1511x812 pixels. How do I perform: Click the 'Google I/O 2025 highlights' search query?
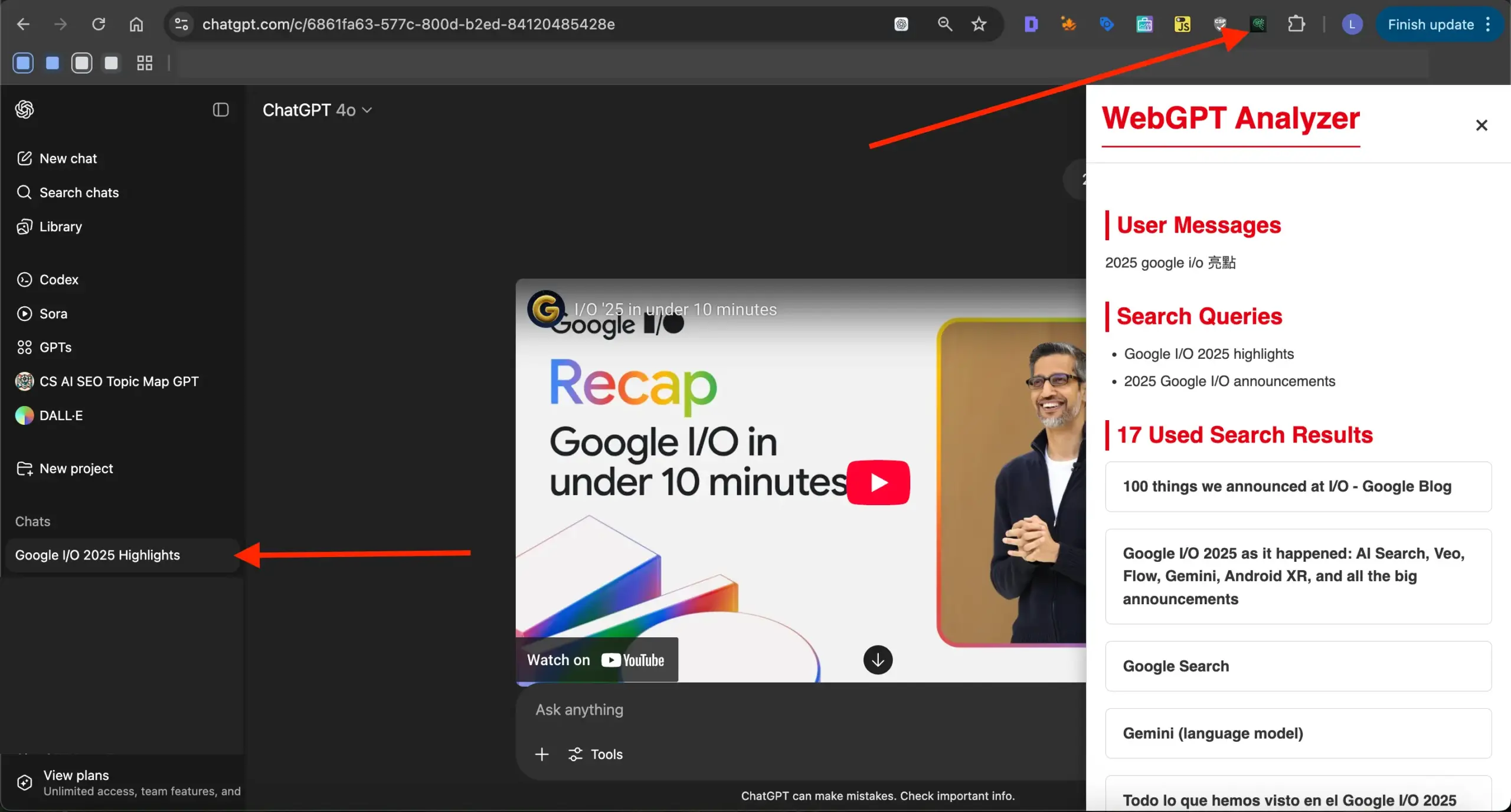[1209, 354]
